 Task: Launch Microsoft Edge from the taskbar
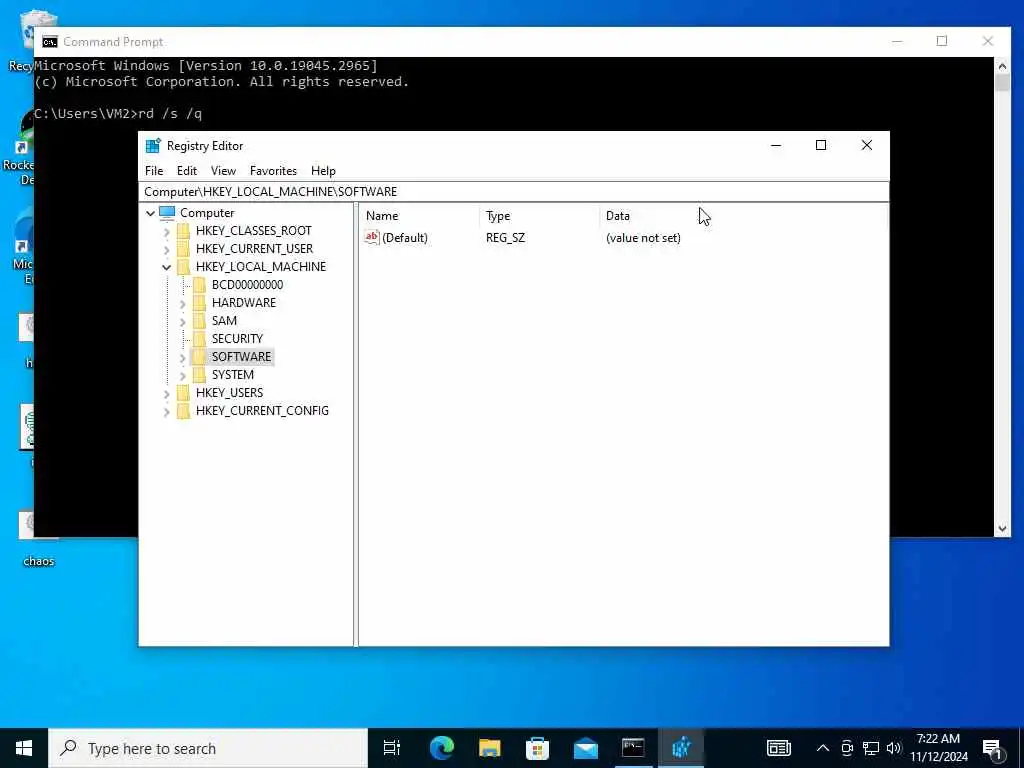coord(442,748)
